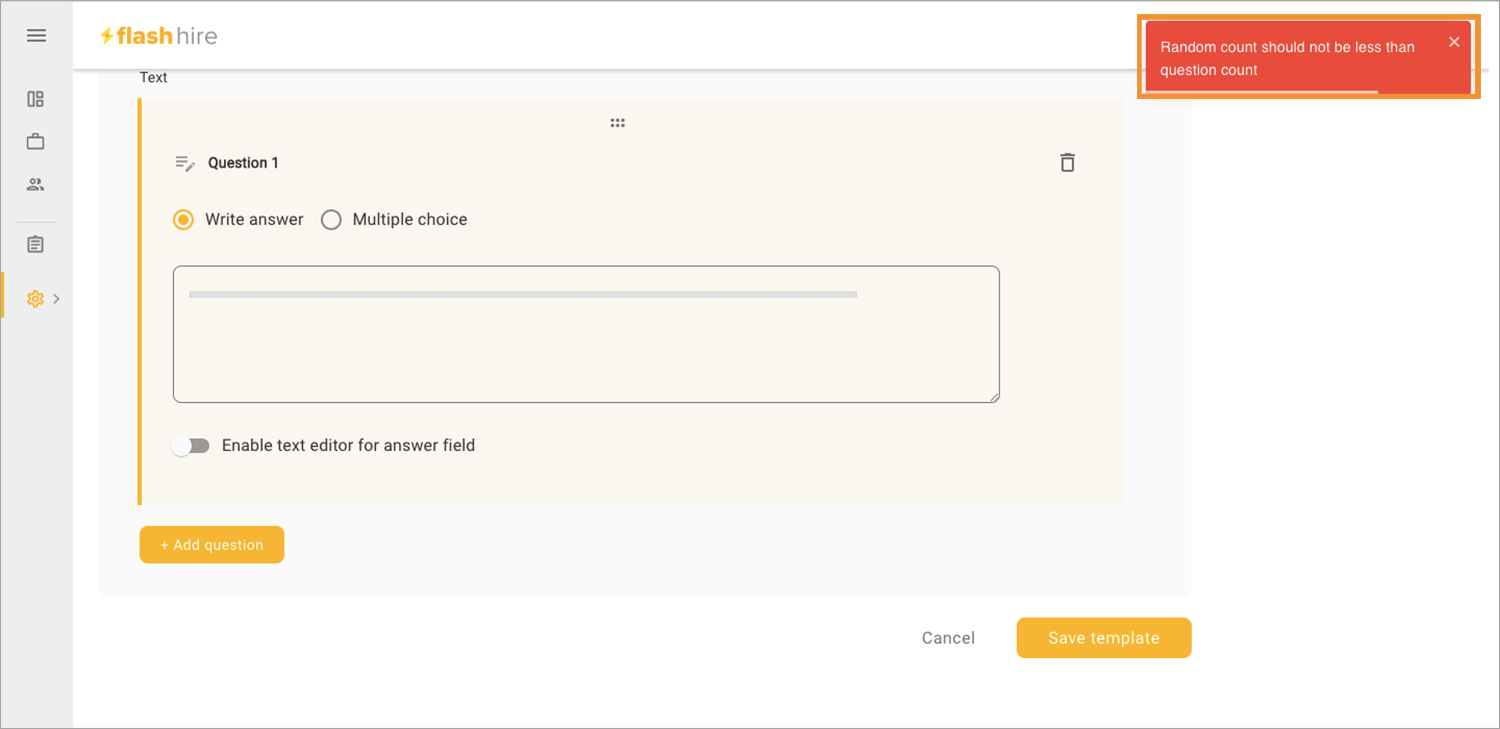
Task: Grab the drag handle above Question 1
Action: click(617, 123)
